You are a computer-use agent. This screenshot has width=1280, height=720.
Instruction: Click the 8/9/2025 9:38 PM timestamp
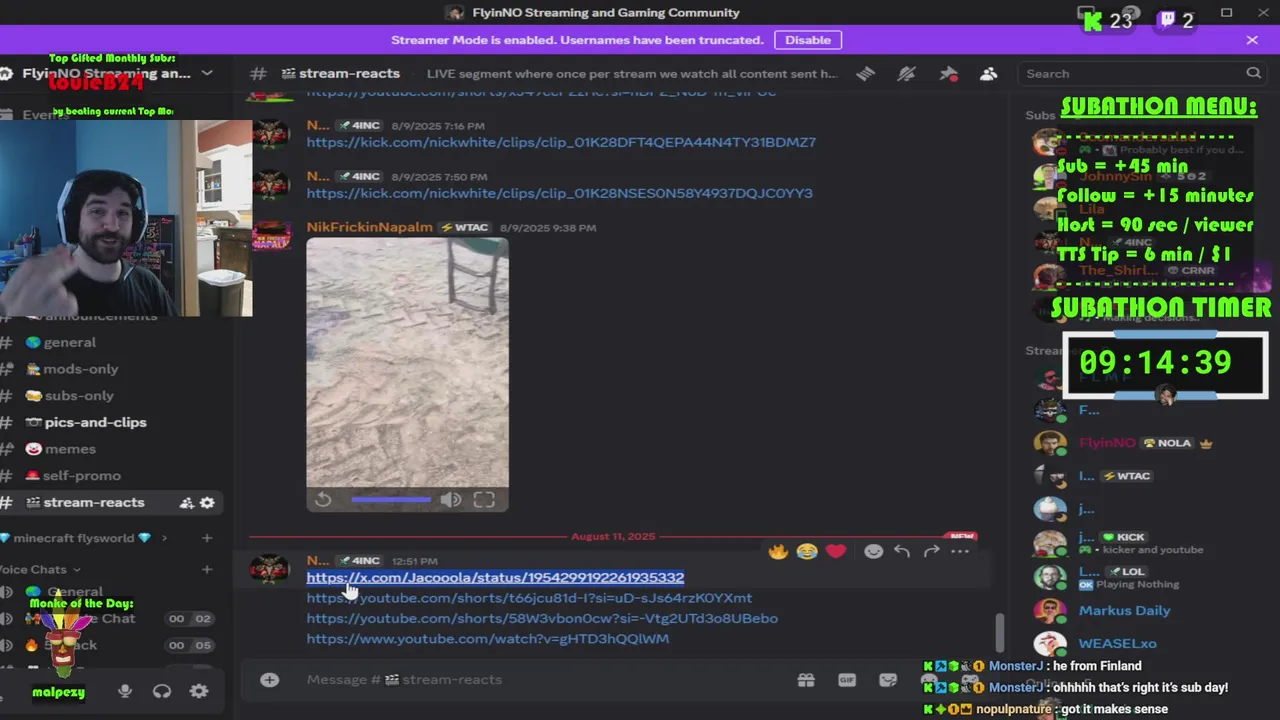548,228
